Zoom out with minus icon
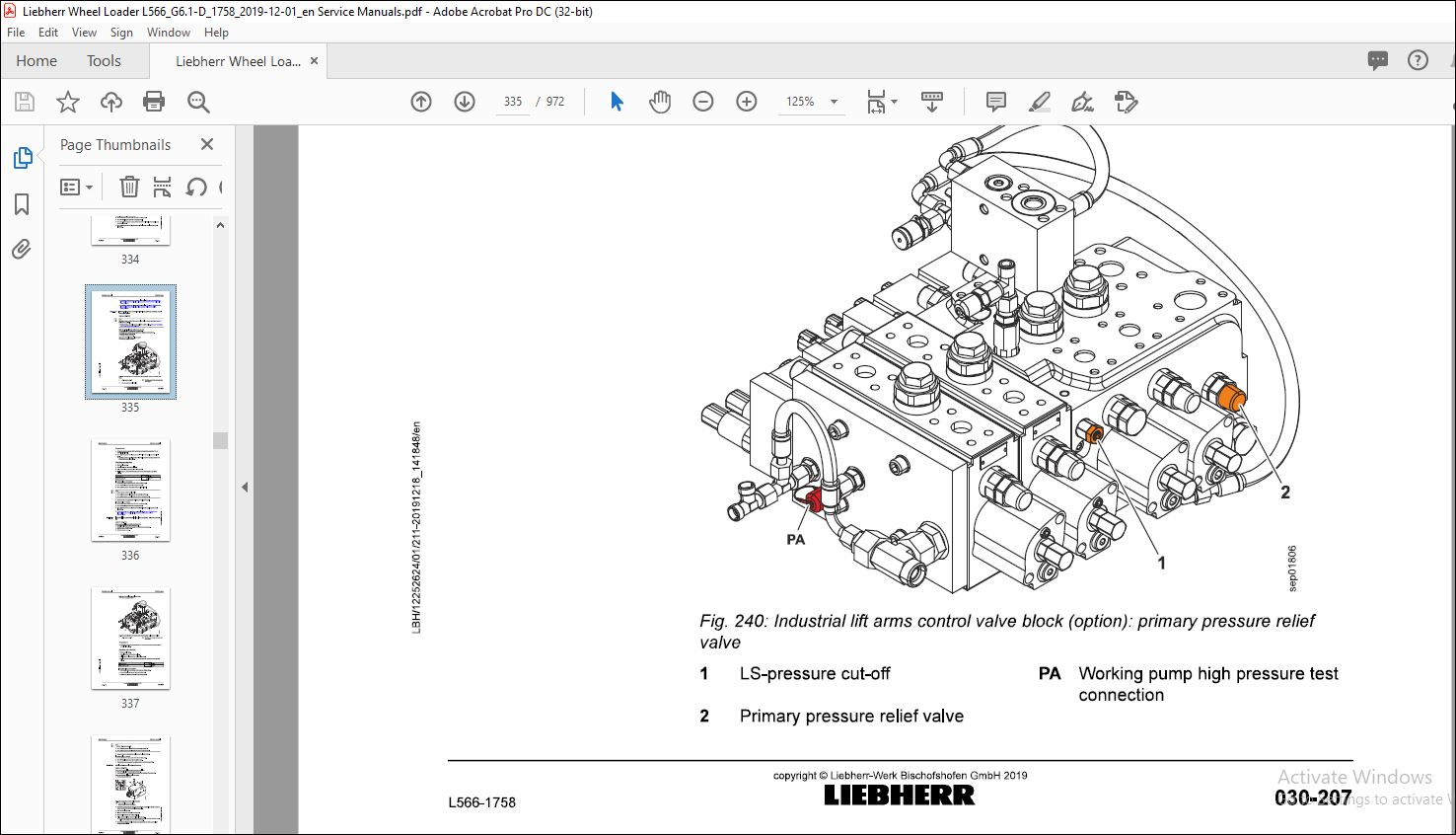 (703, 102)
